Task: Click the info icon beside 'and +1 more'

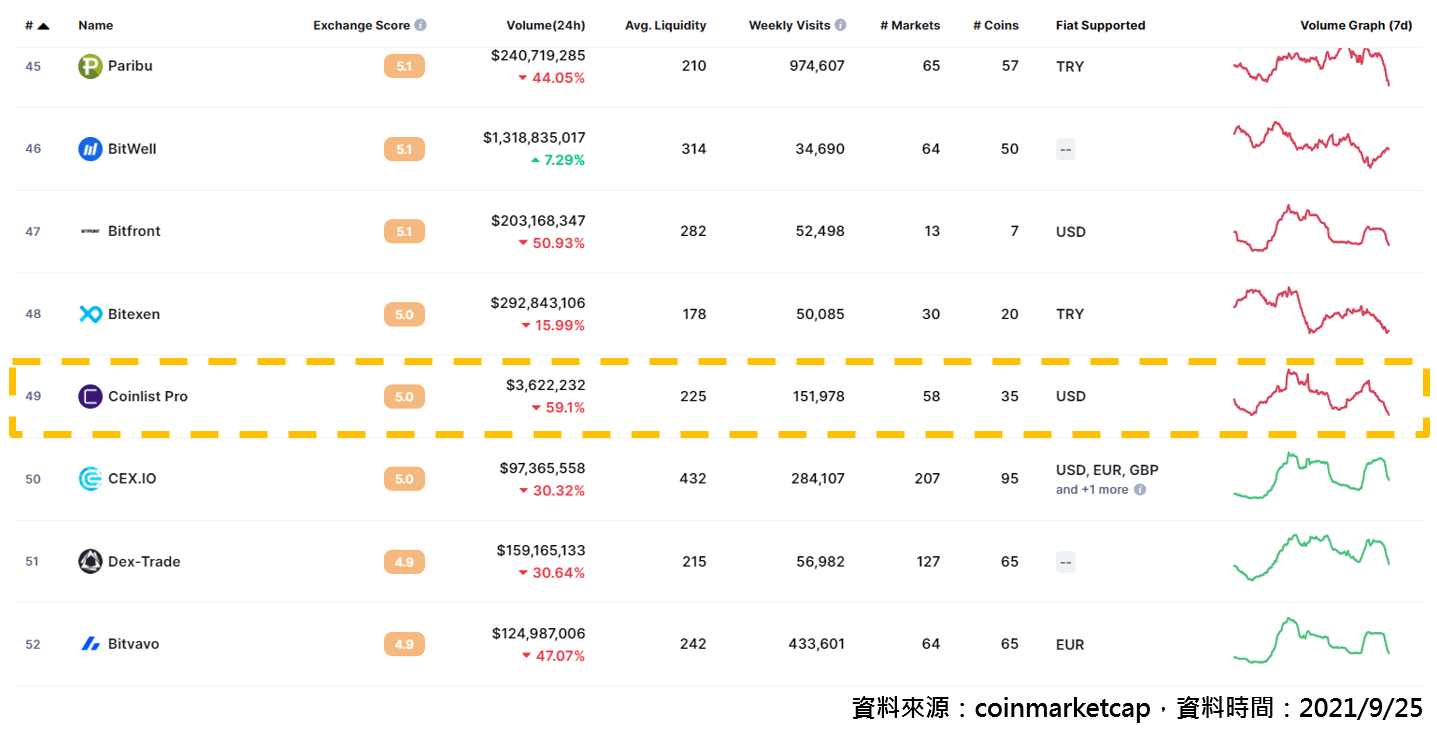Action: [x=1140, y=490]
